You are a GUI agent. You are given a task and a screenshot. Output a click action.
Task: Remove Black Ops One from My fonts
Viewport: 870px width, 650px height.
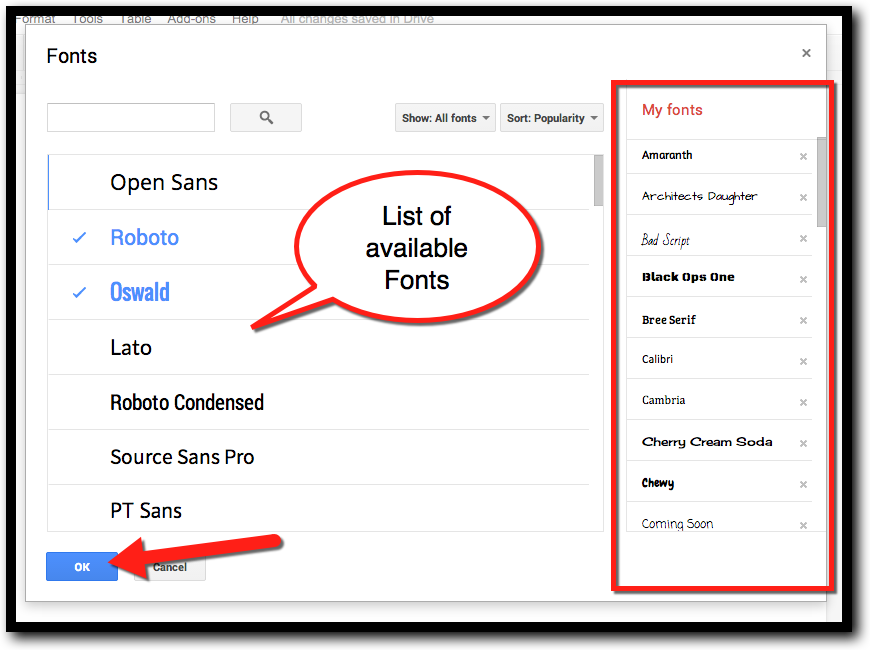[803, 280]
